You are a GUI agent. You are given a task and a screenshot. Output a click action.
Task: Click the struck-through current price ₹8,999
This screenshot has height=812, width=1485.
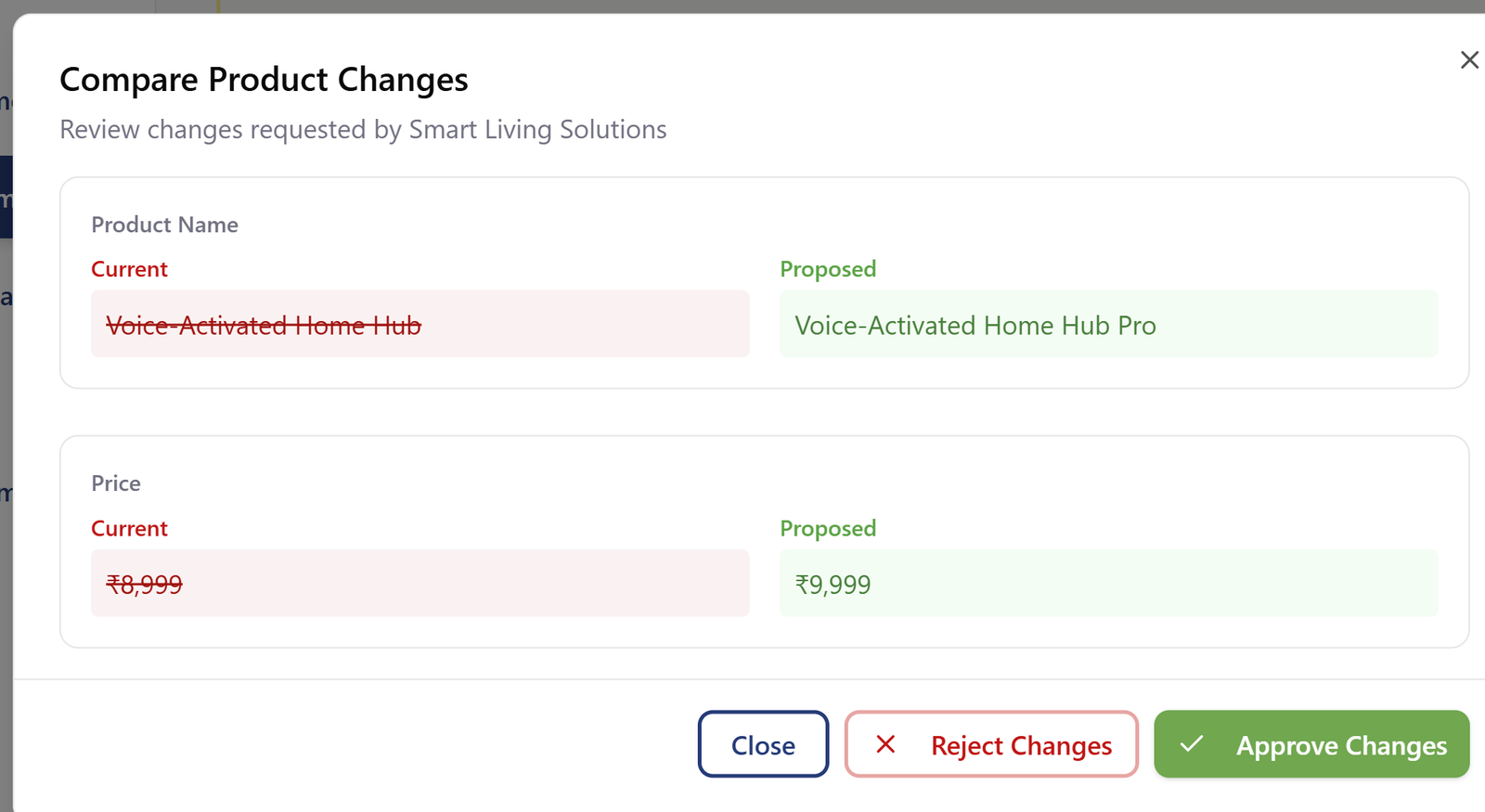click(x=145, y=585)
